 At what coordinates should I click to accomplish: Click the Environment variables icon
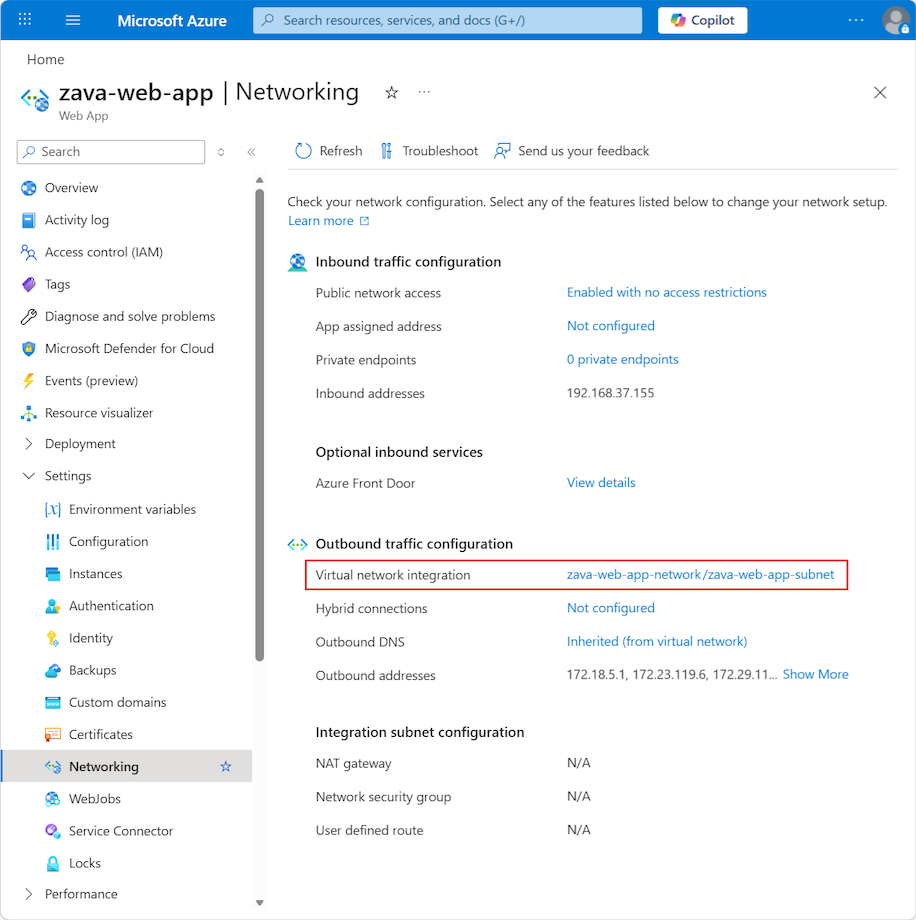click(x=53, y=509)
